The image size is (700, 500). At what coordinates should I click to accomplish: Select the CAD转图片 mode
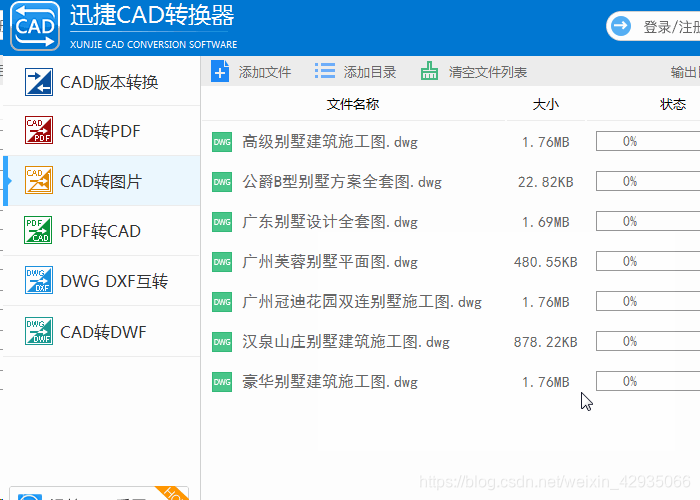pyautogui.click(x=102, y=180)
